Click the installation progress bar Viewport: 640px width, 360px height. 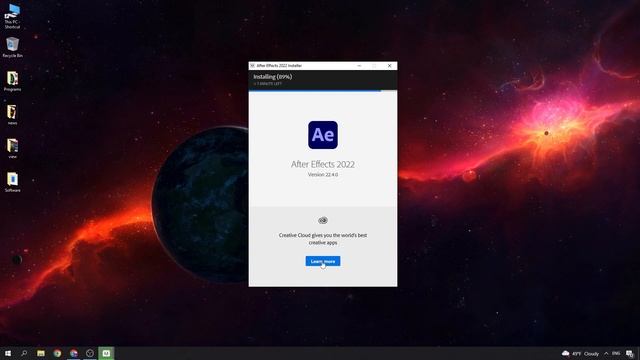[322, 91]
